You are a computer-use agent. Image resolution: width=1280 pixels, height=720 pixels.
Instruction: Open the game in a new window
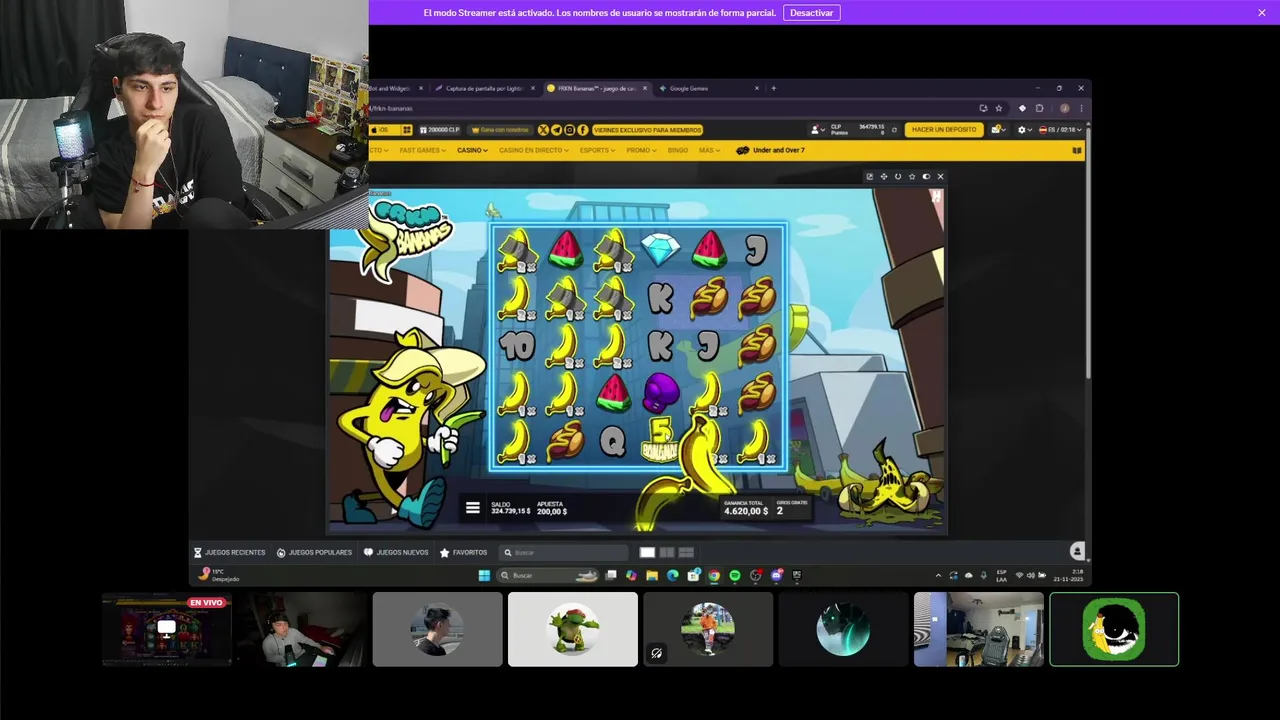click(x=870, y=177)
